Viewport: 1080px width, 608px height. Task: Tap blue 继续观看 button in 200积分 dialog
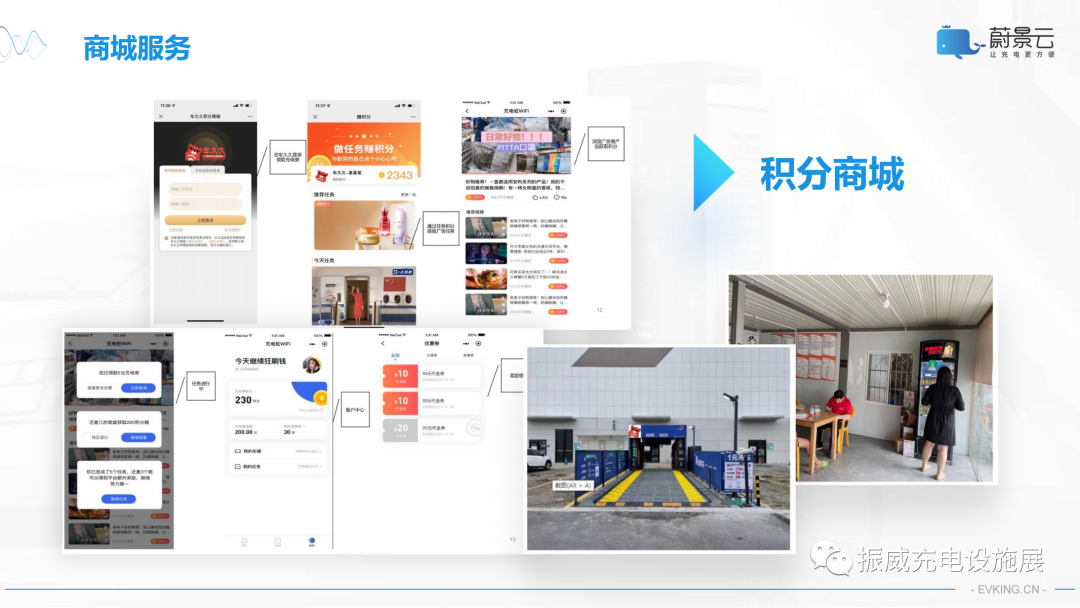(x=138, y=437)
